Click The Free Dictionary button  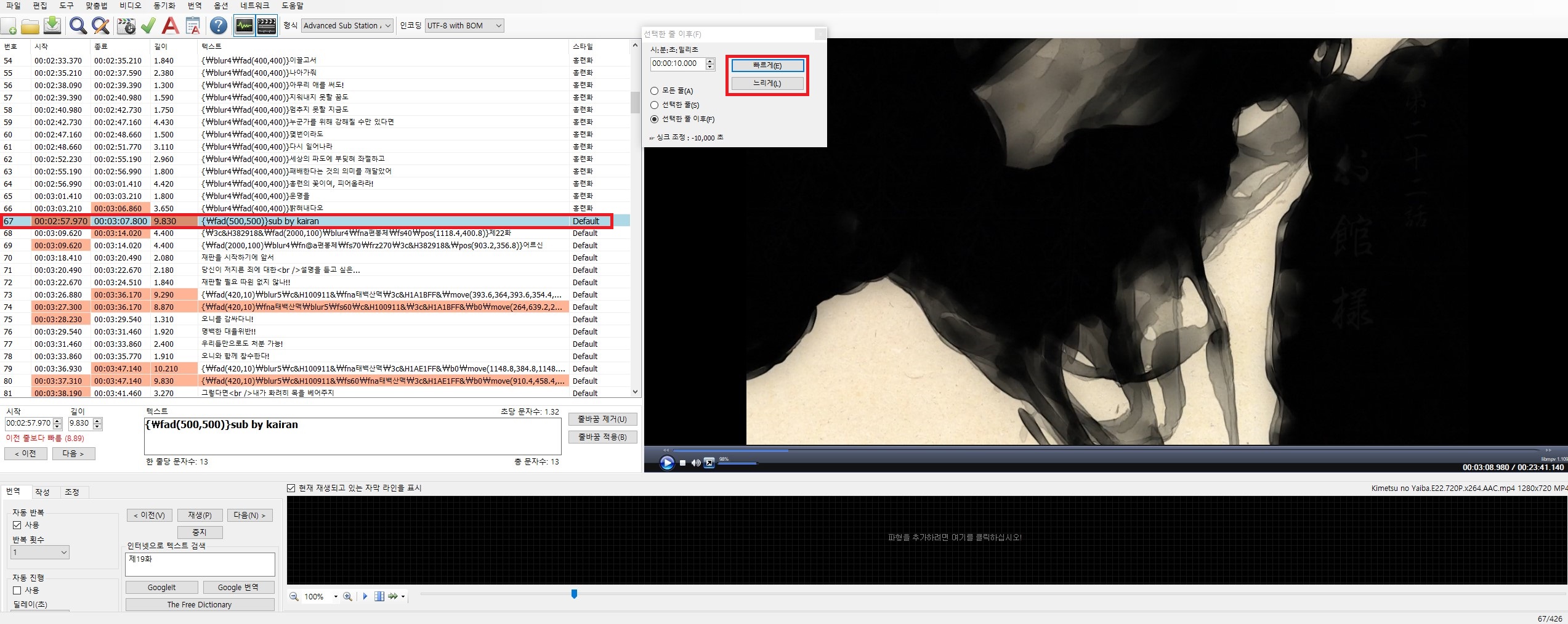click(200, 605)
